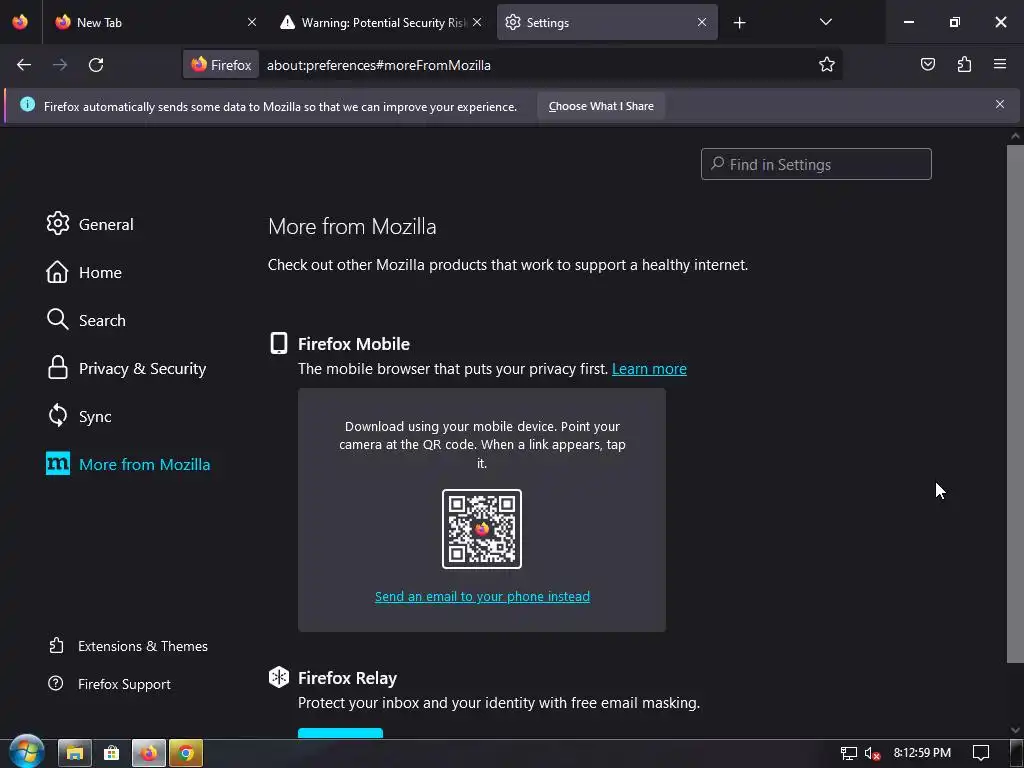Click the Firefox Mobile phone icon
Viewport: 1024px width, 768px height.
pyautogui.click(x=279, y=343)
